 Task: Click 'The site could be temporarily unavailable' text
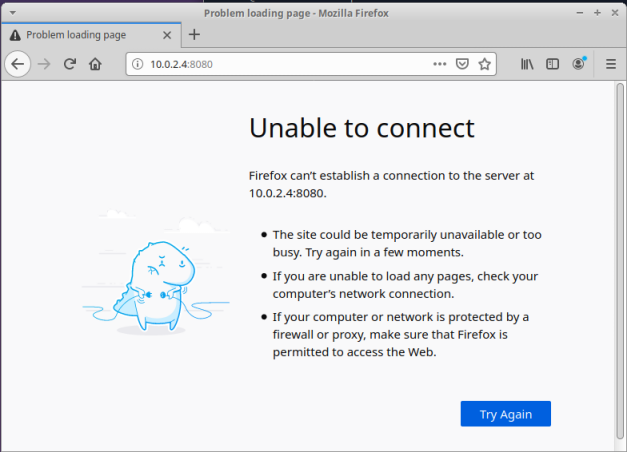(x=407, y=243)
